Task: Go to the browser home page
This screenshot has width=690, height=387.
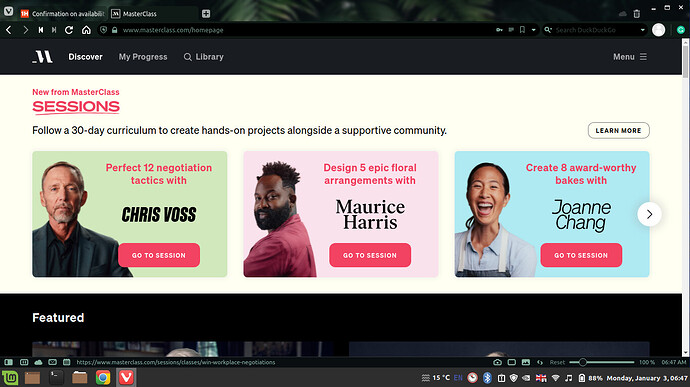Action: [x=86, y=30]
